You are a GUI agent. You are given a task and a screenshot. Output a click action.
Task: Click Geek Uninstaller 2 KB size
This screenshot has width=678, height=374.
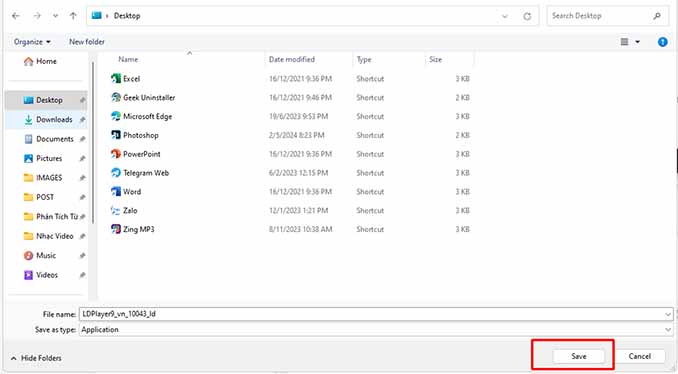coord(462,98)
